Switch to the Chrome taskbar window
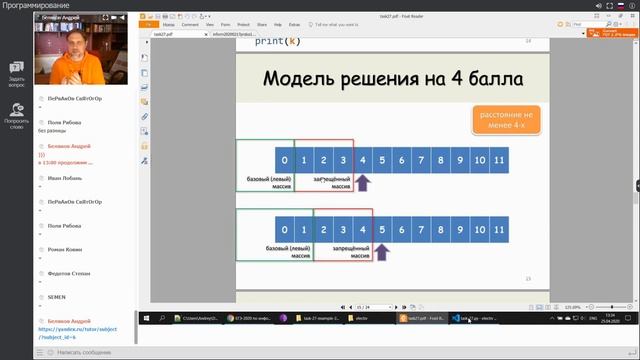This screenshot has width=640, height=360. coord(249,318)
